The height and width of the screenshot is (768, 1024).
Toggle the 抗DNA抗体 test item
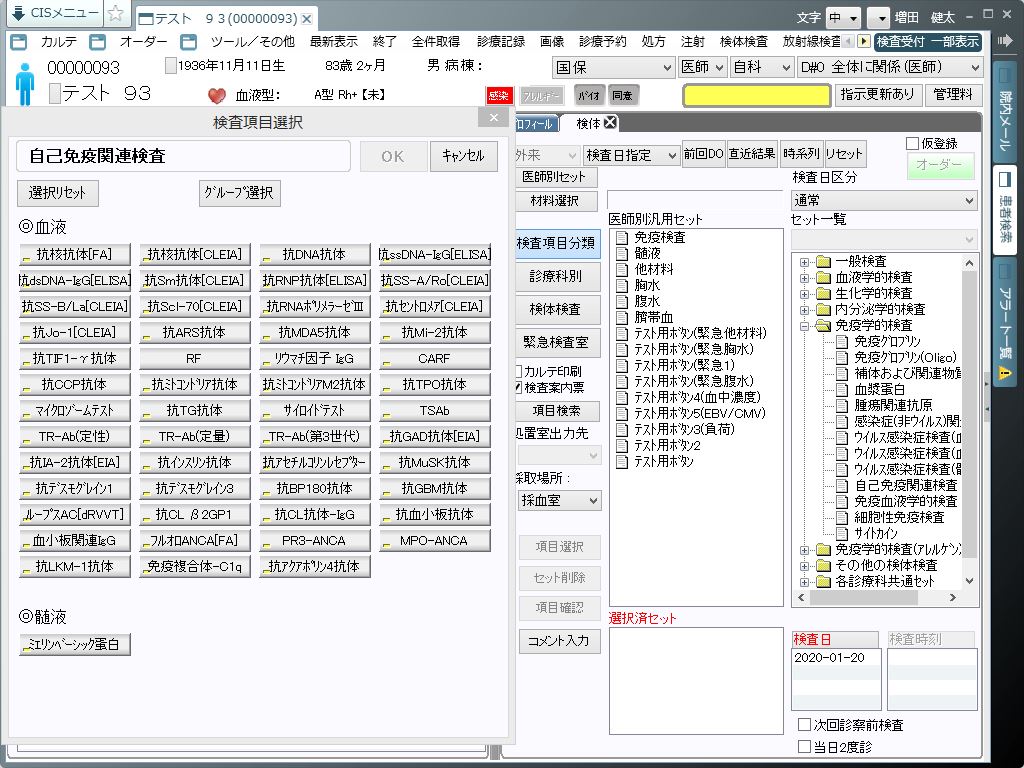[315, 254]
